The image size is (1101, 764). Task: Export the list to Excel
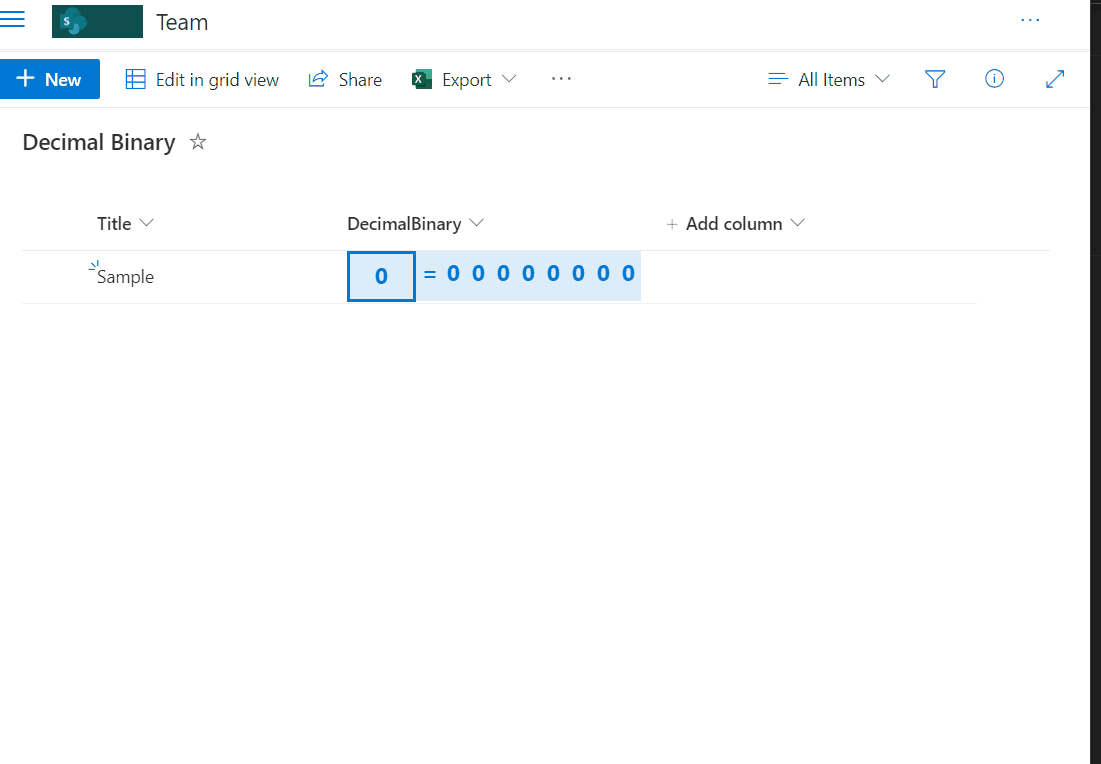(451, 79)
